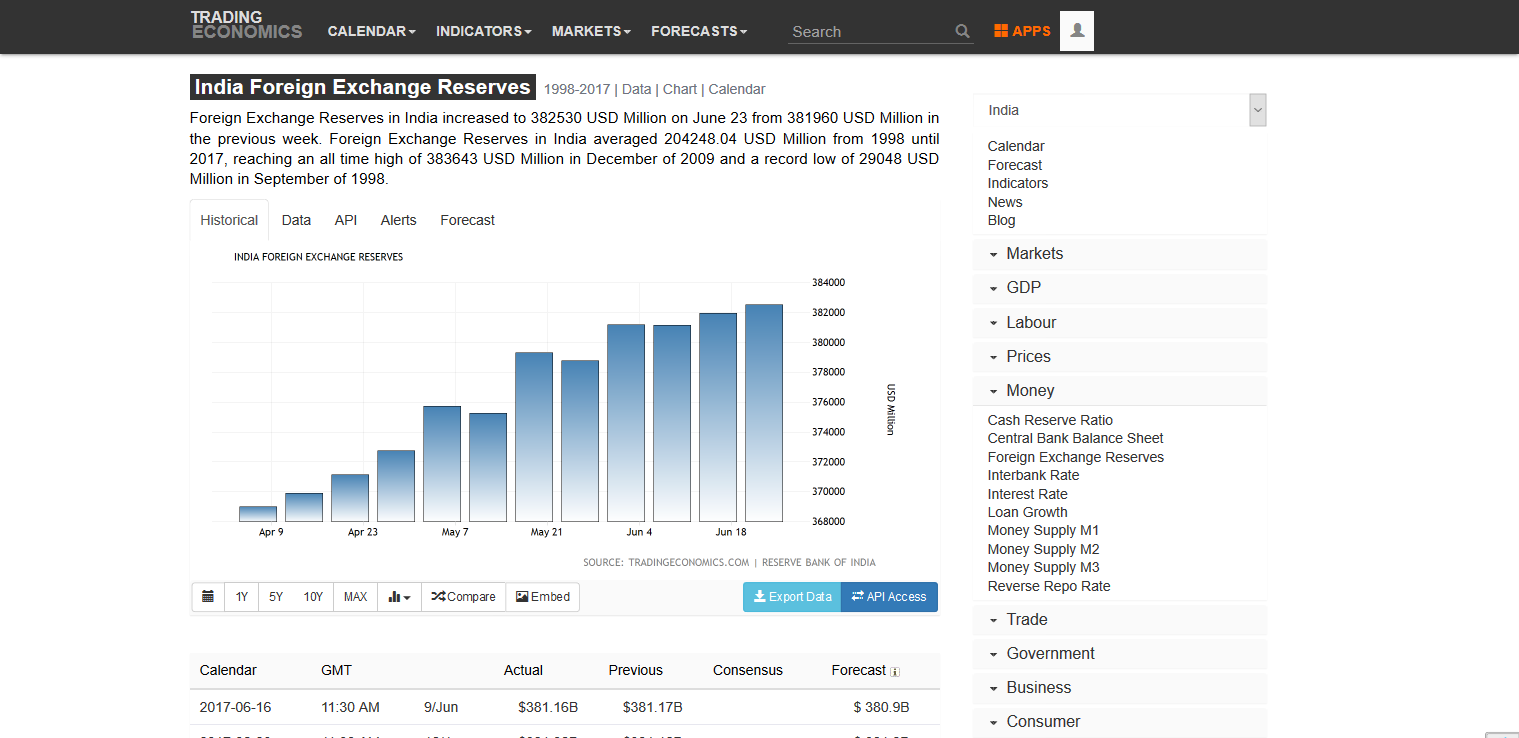Open the calendar date-range icon below chart

point(208,597)
